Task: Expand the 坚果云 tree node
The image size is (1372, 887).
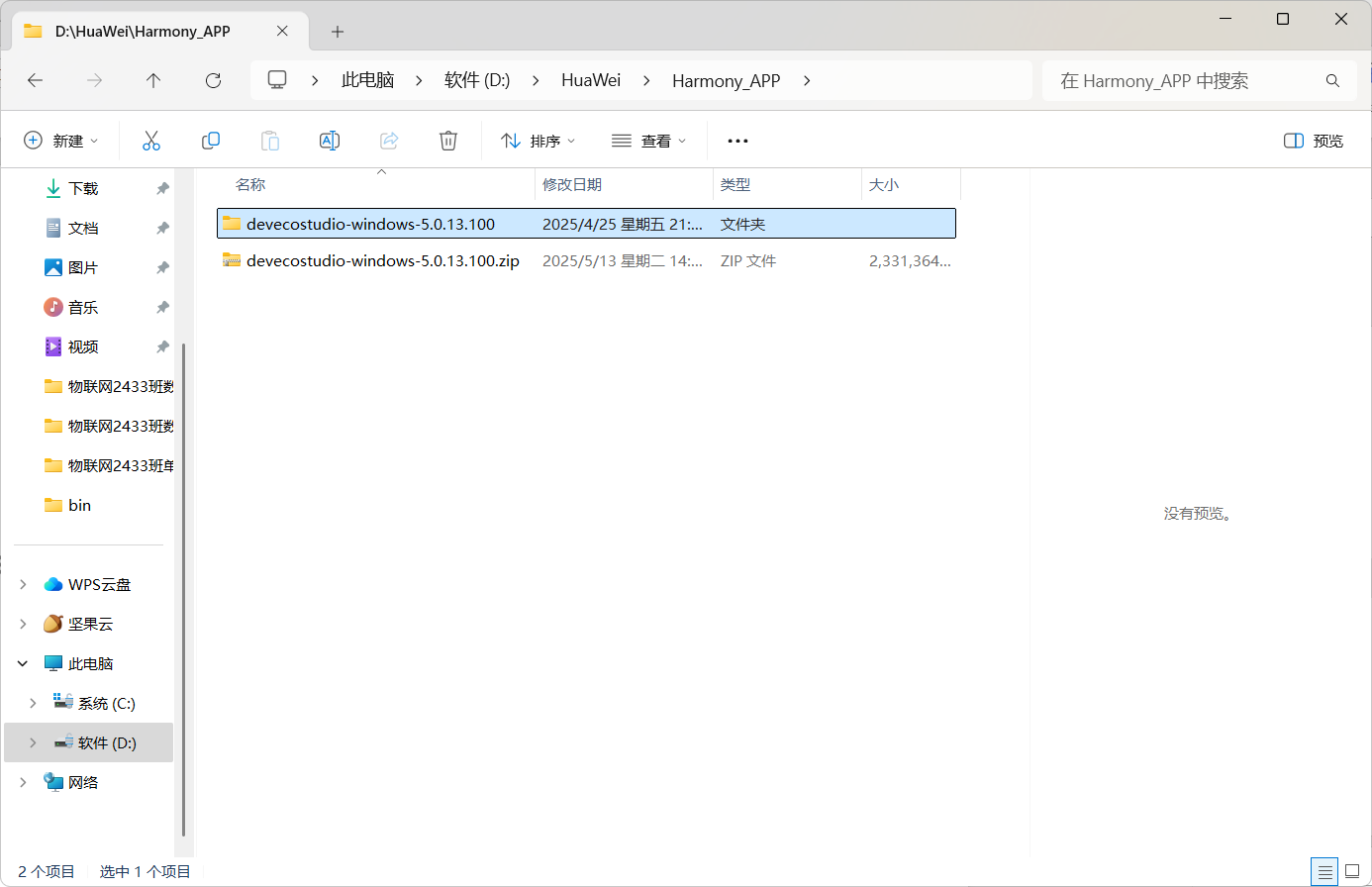Action: tap(23, 624)
